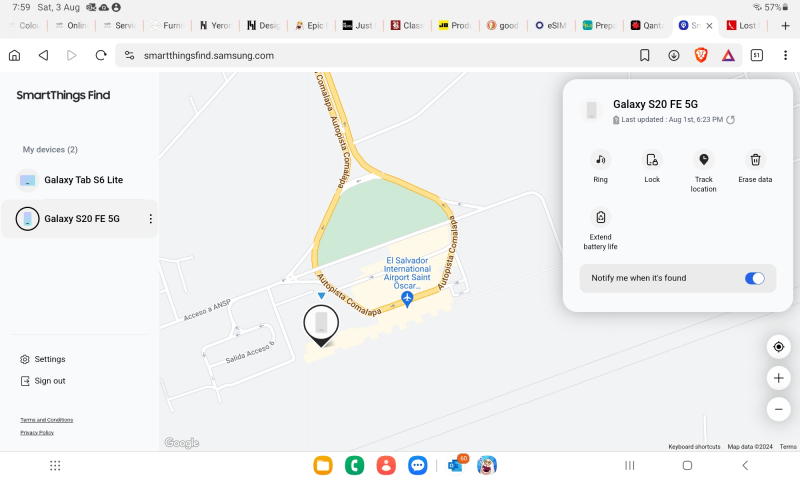The height and width of the screenshot is (480, 800).
Task: Switch to the Lost tab
Action: coord(744,26)
